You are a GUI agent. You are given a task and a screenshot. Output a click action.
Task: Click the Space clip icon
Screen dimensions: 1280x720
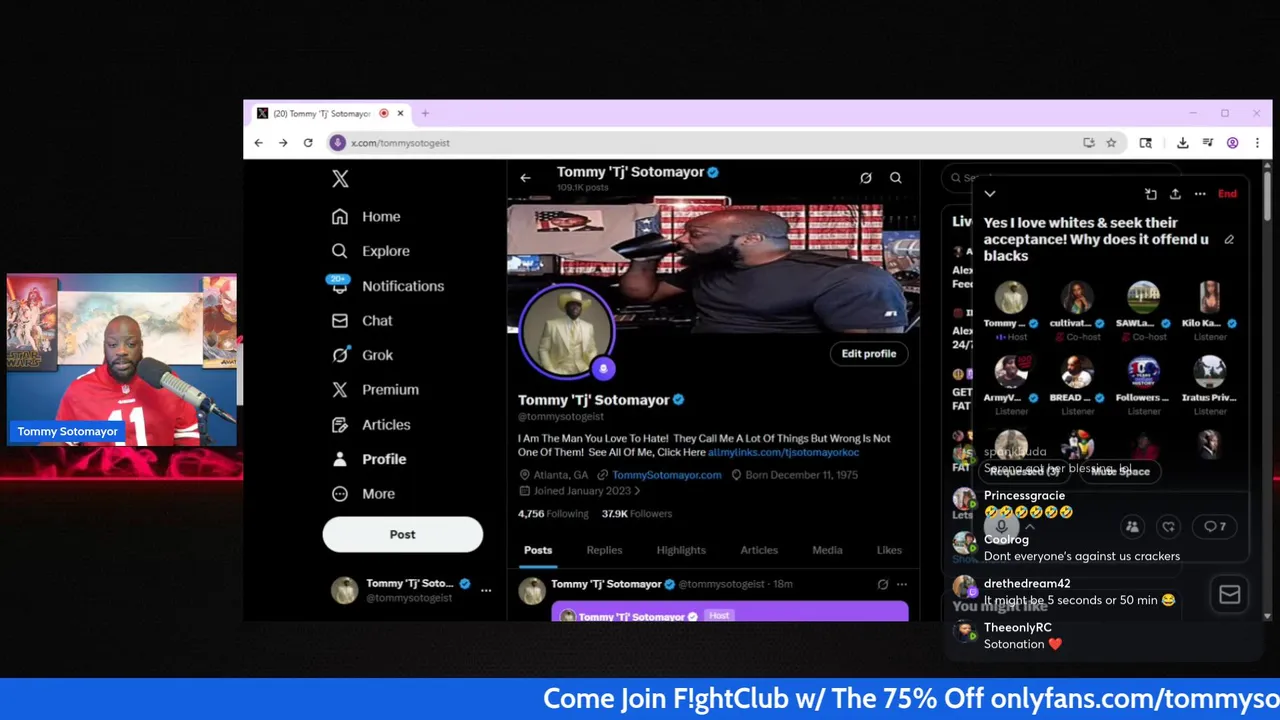(x=1151, y=194)
